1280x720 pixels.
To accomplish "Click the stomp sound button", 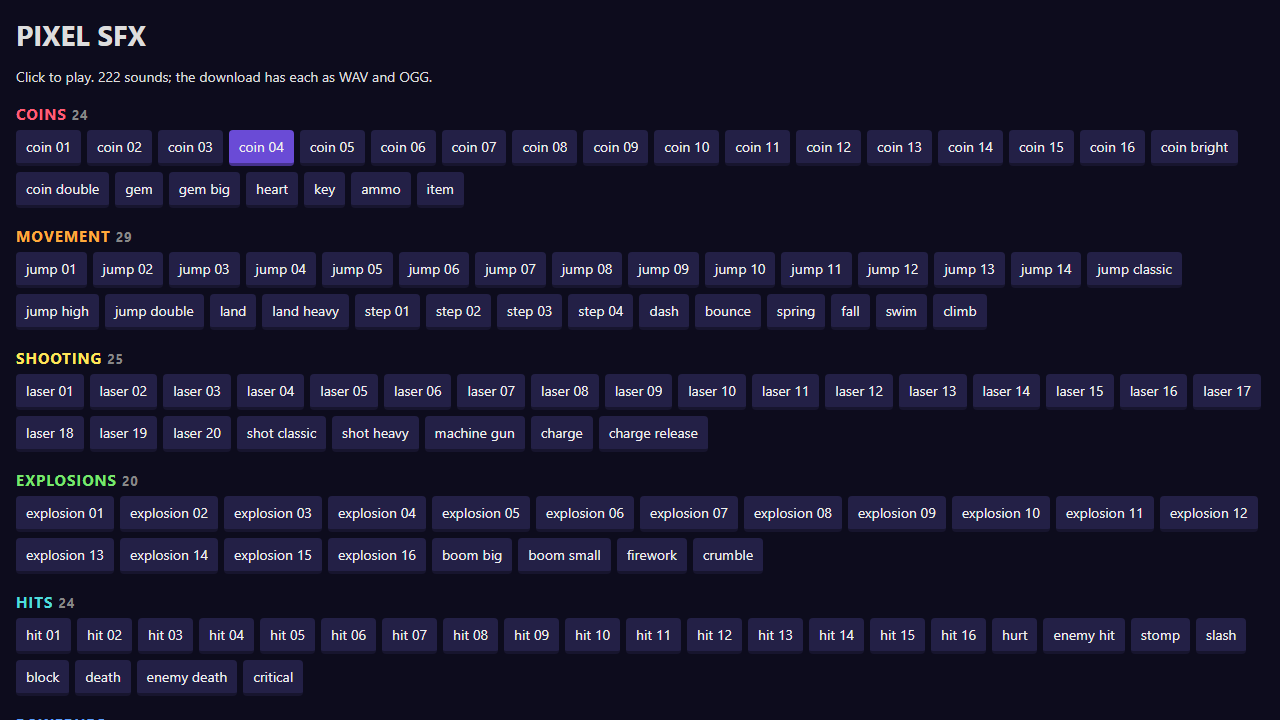I will click(x=1160, y=635).
